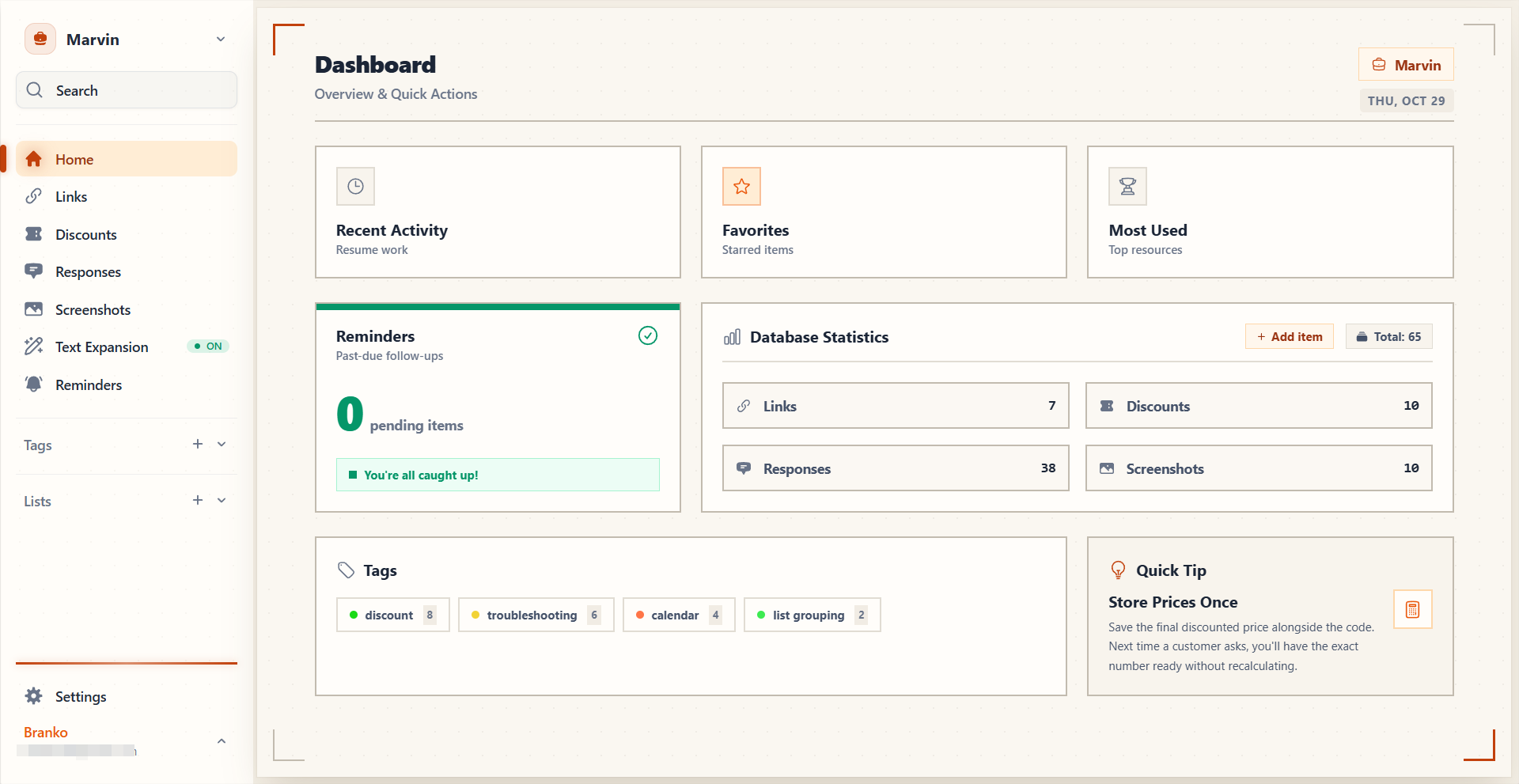Click the Total: 65 badge

[x=1389, y=337]
